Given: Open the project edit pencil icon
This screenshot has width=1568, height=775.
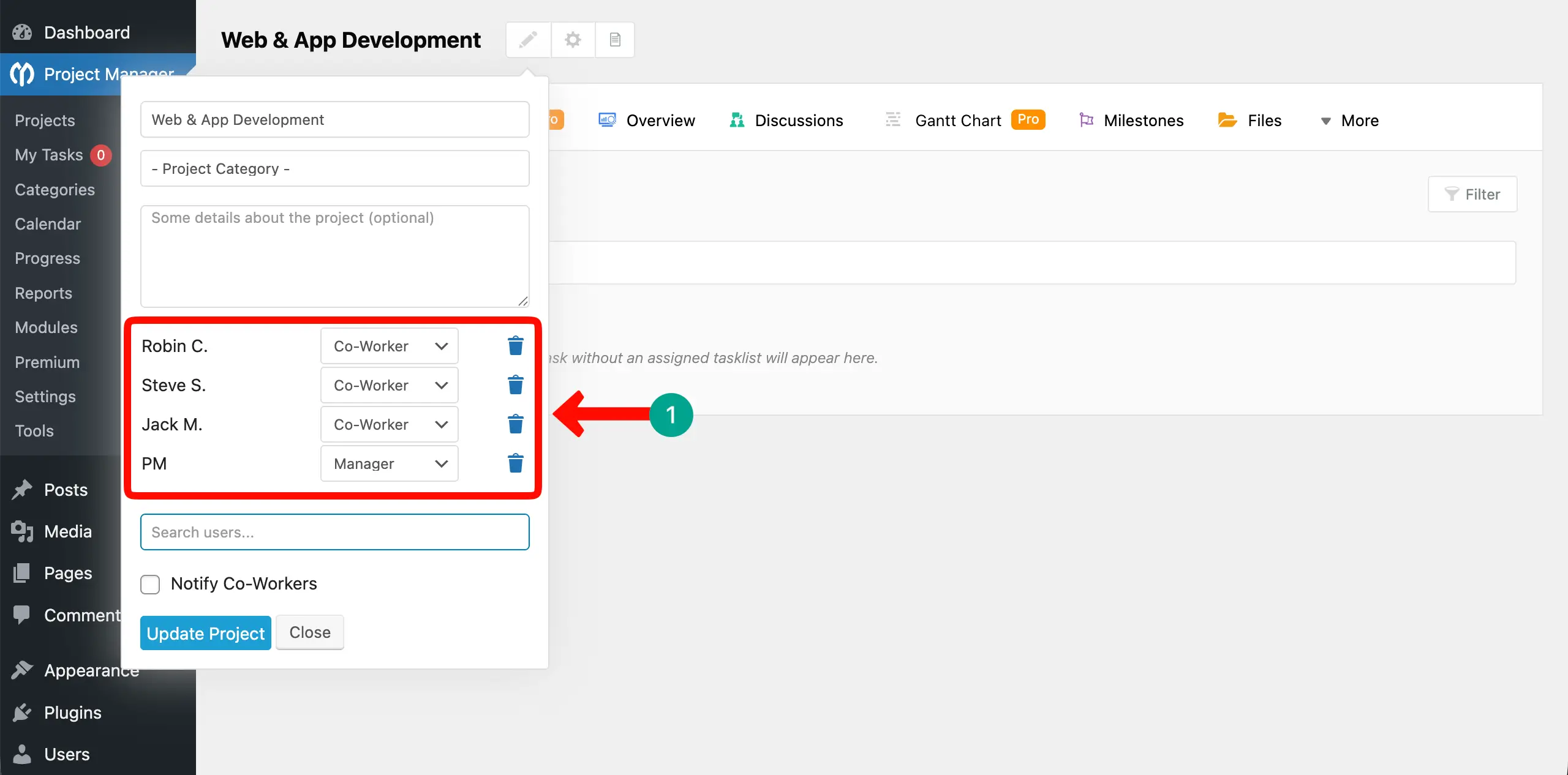Looking at the screenshot, I should [528, 39].
